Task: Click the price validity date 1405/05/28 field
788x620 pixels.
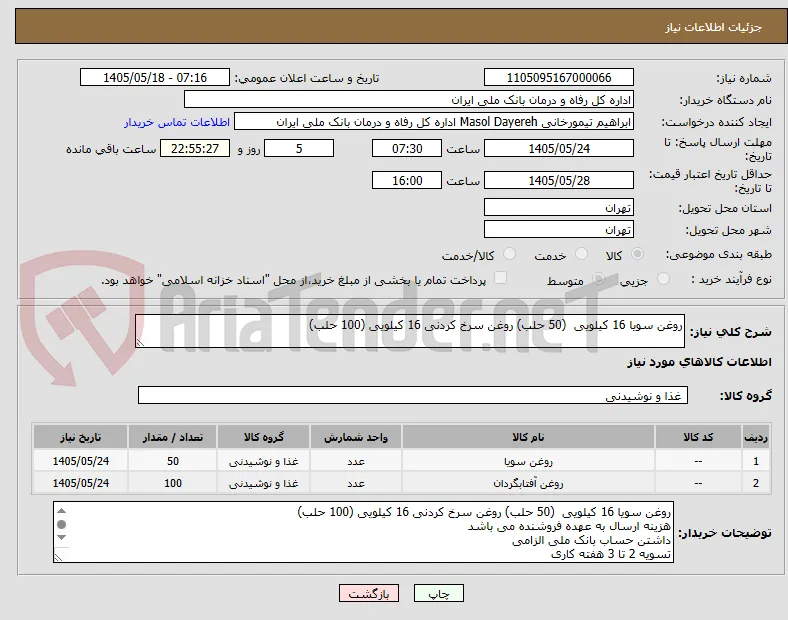Action: (559, 180)
